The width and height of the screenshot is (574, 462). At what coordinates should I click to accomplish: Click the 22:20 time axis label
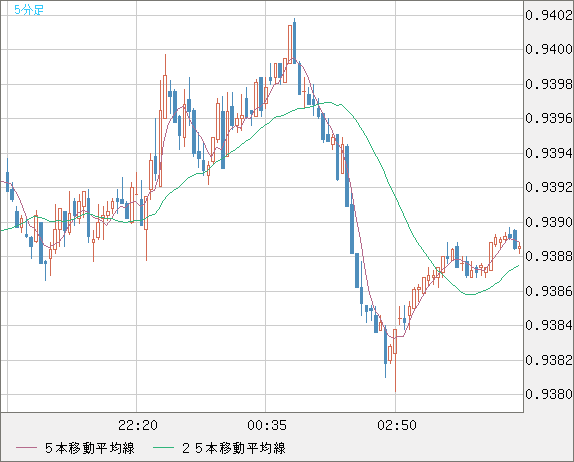click(138, 425)
